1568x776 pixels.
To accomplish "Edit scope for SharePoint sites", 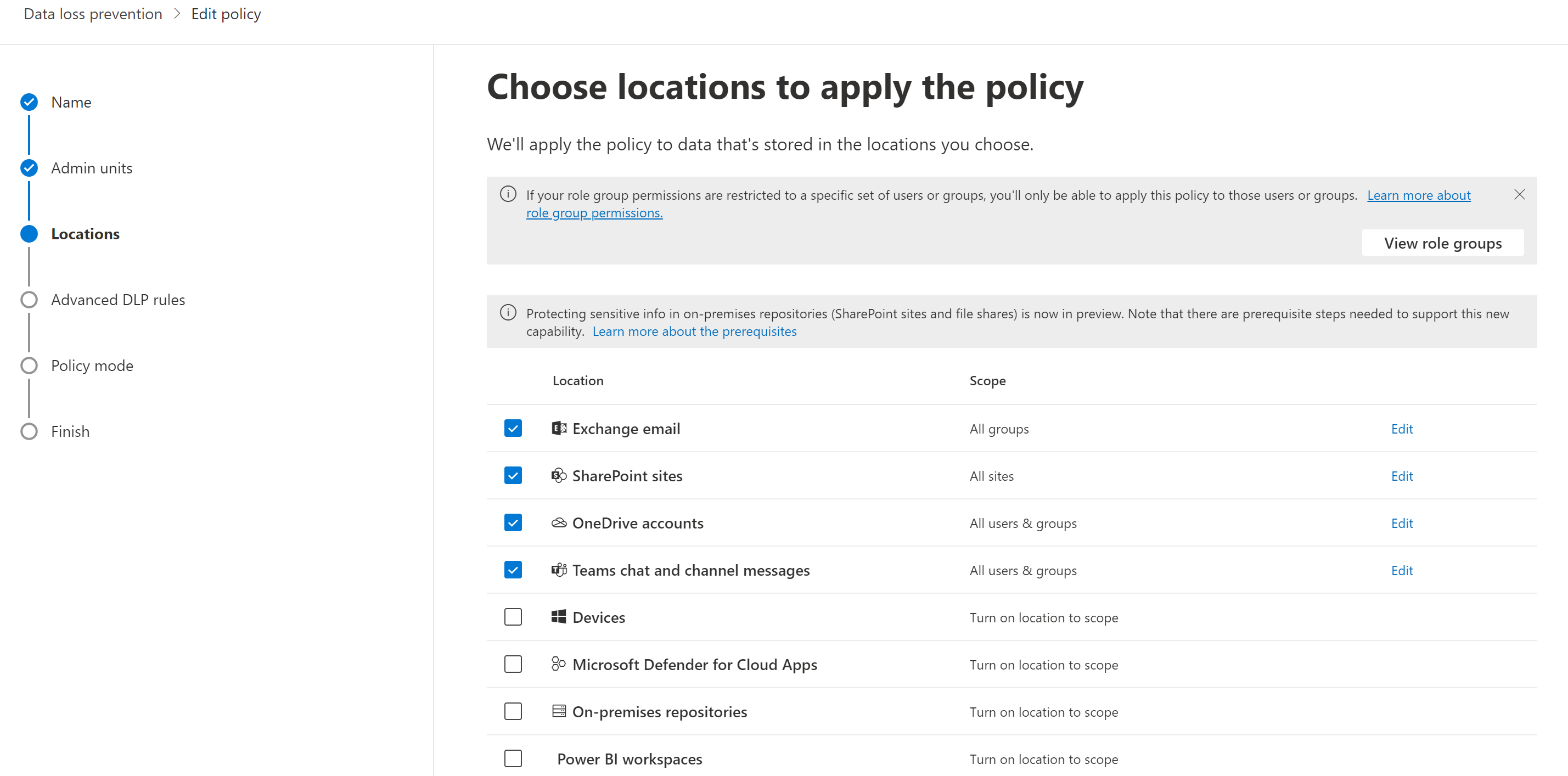I will tap(1401, 476).
